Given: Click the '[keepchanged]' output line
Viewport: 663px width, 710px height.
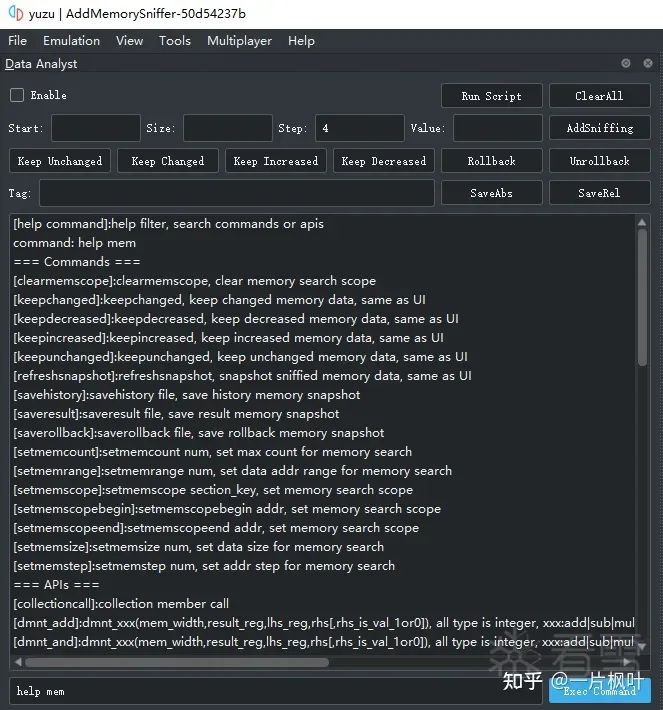Looking at the screenshot, I should tap(219, 300).
